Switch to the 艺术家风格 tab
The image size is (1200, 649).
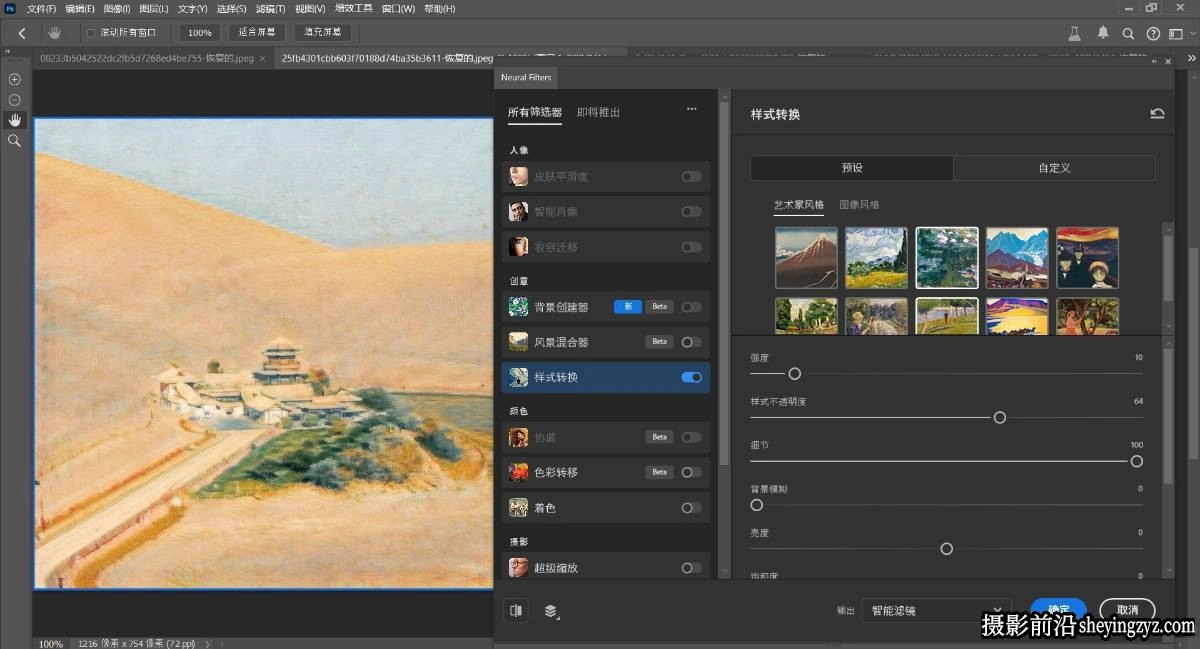pyautogui.click(x=799, y=205)
